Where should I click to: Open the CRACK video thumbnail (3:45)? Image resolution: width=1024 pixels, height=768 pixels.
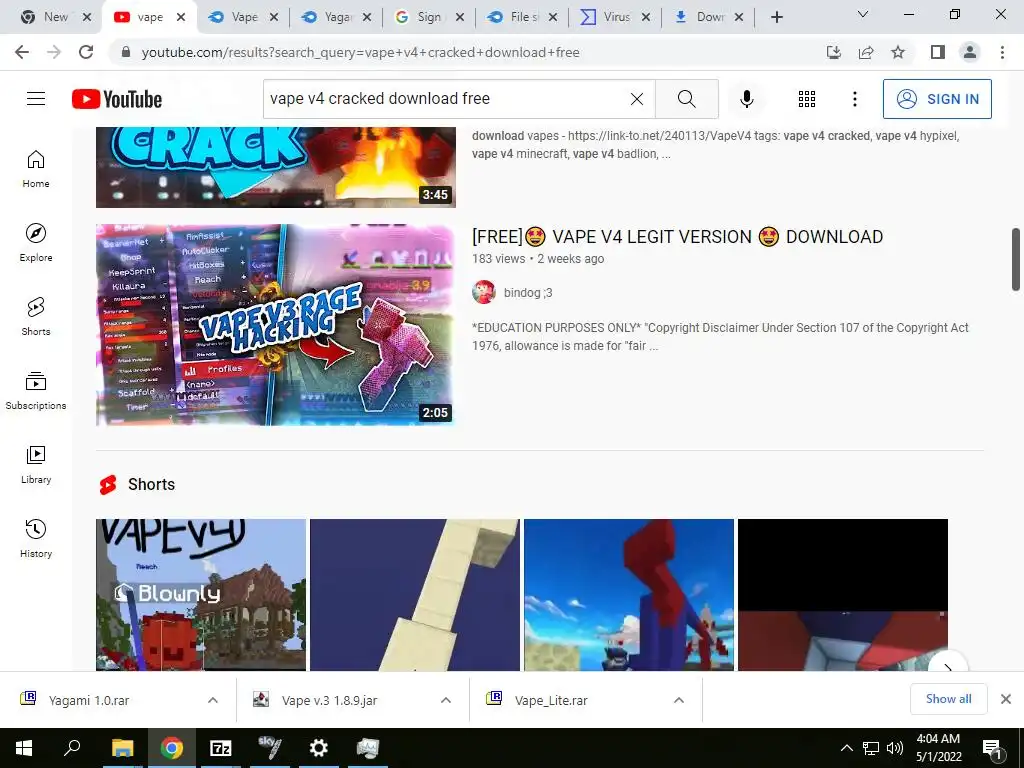276,167
